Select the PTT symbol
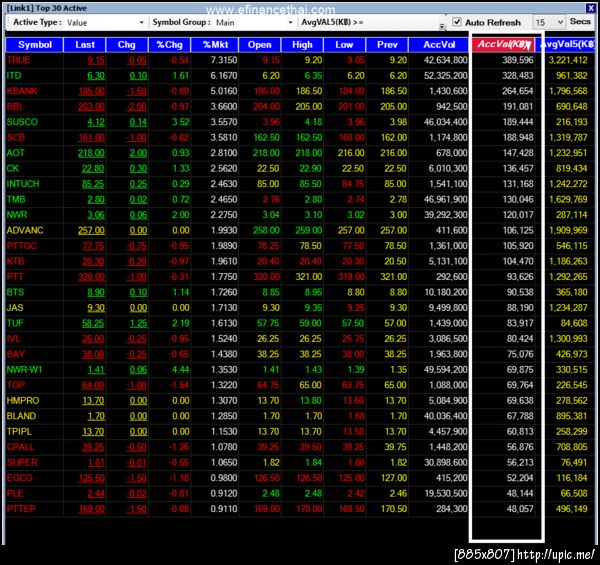This screenshot has width=600, height=565. click(15, 277)
